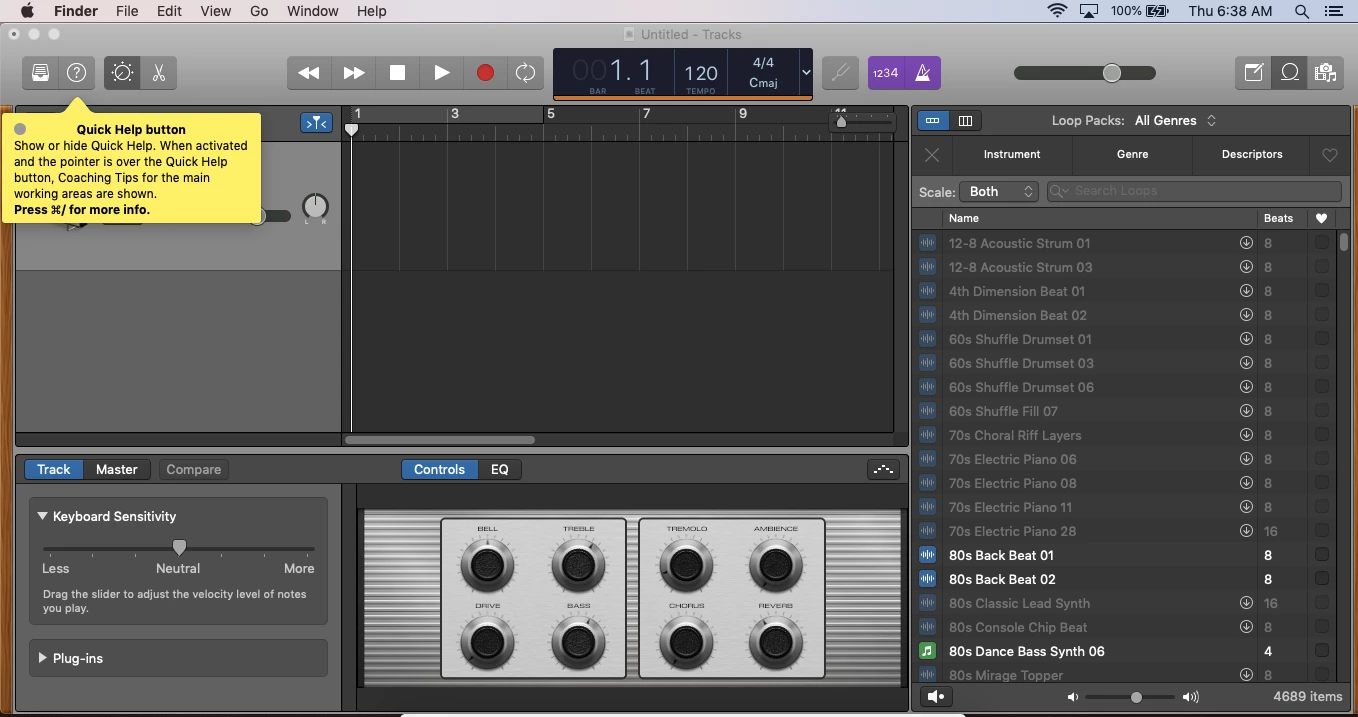Toggle the 1234 count-in button

[x=885, y=73]
